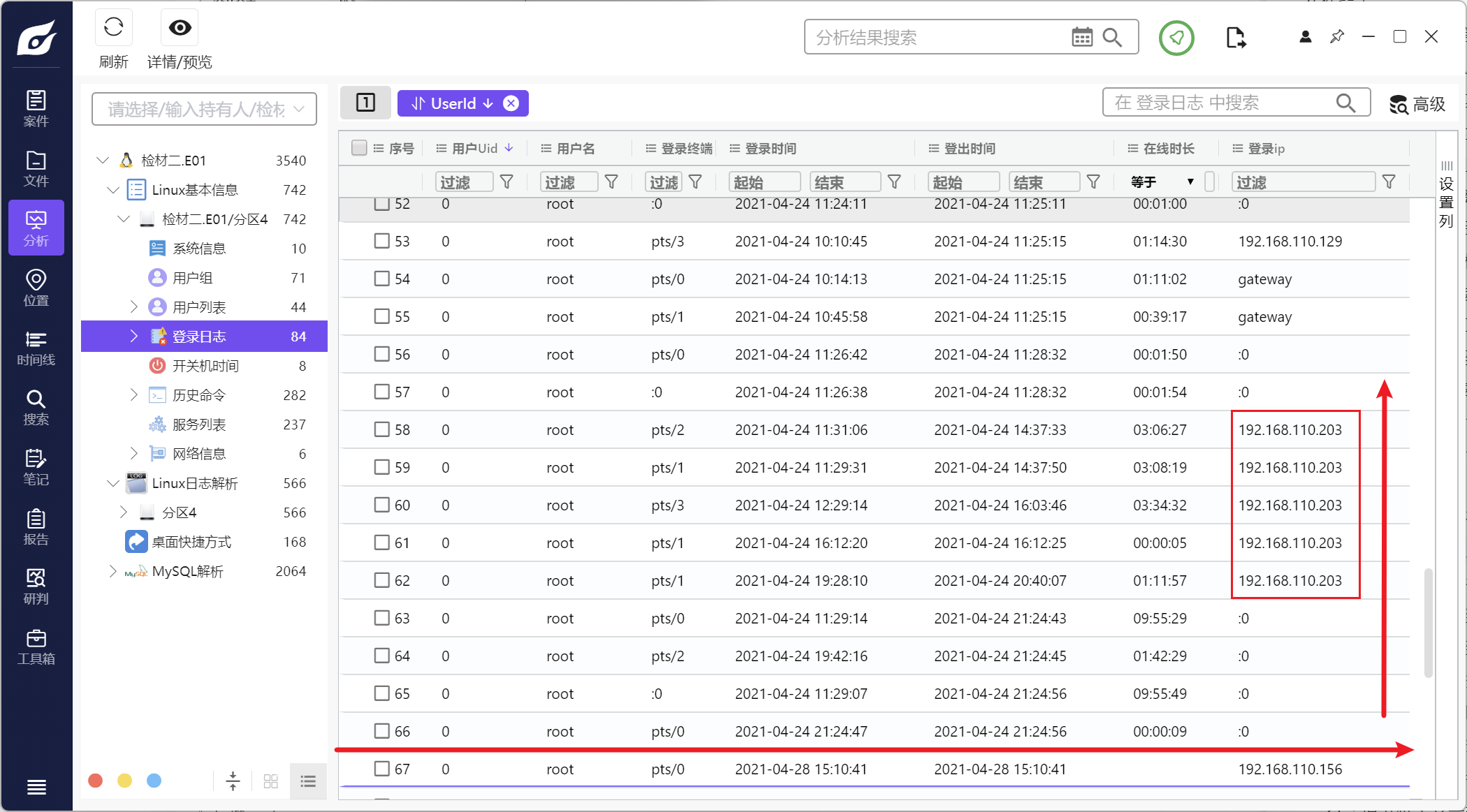Image resolution: width=1467 pixels, height=812 pixels.
Task: Select 历史命令 in the tree
Action: tap(199, 395)
